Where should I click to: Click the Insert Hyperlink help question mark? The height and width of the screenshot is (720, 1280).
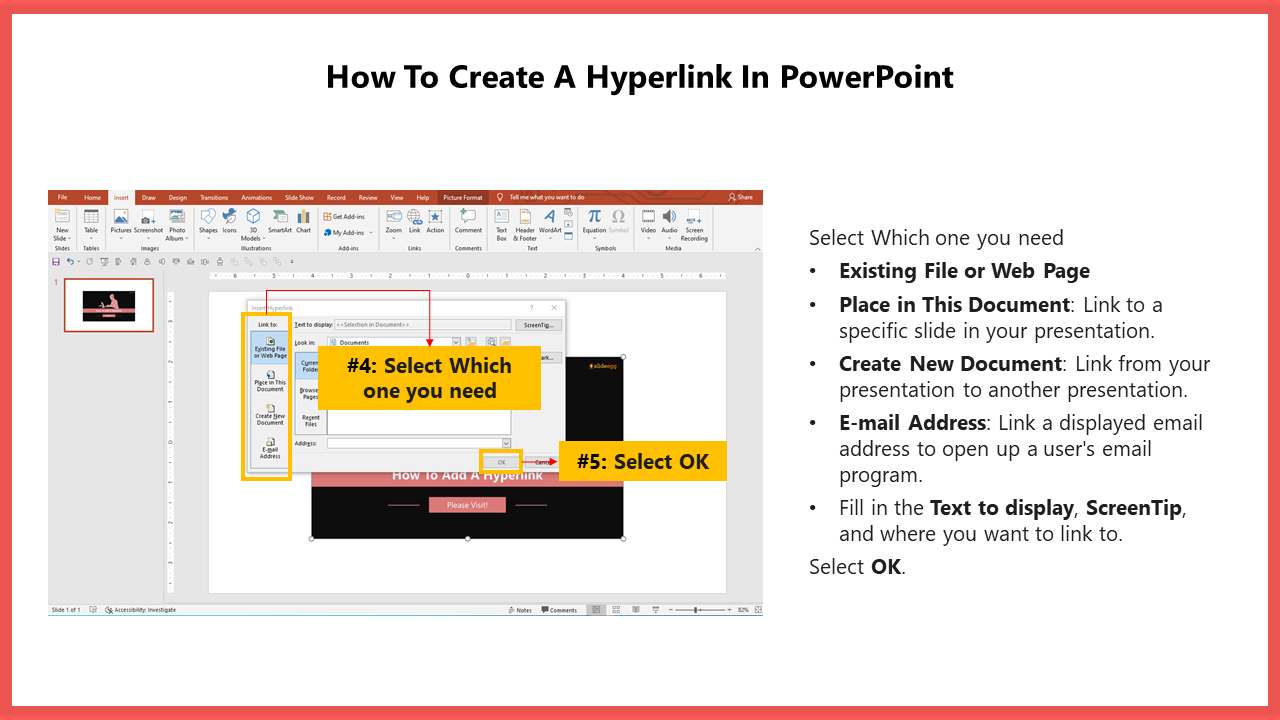tap(531, 308)
